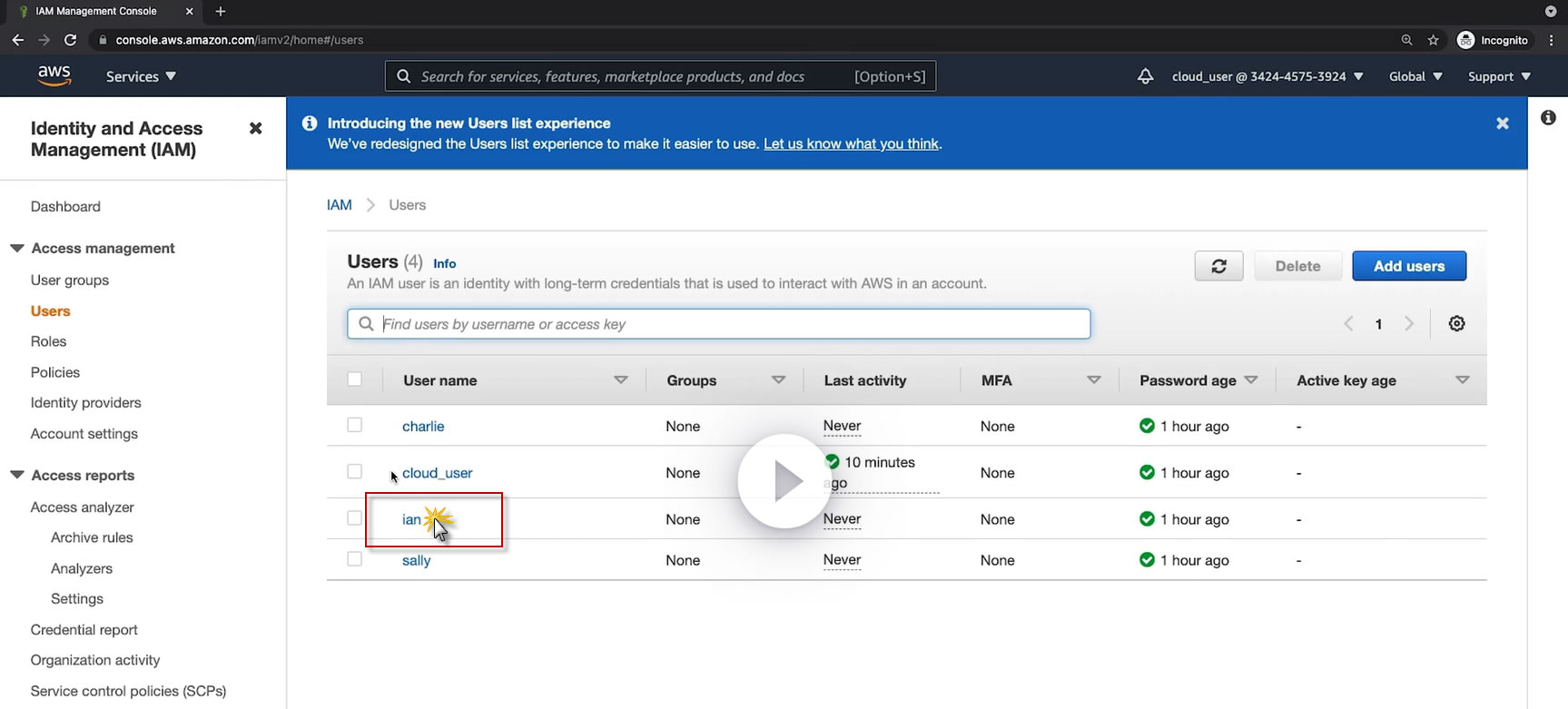The height and width of the screenshot is (709, 1568).
Task: Tick the checkbox for user charlie
Action: 355,426
